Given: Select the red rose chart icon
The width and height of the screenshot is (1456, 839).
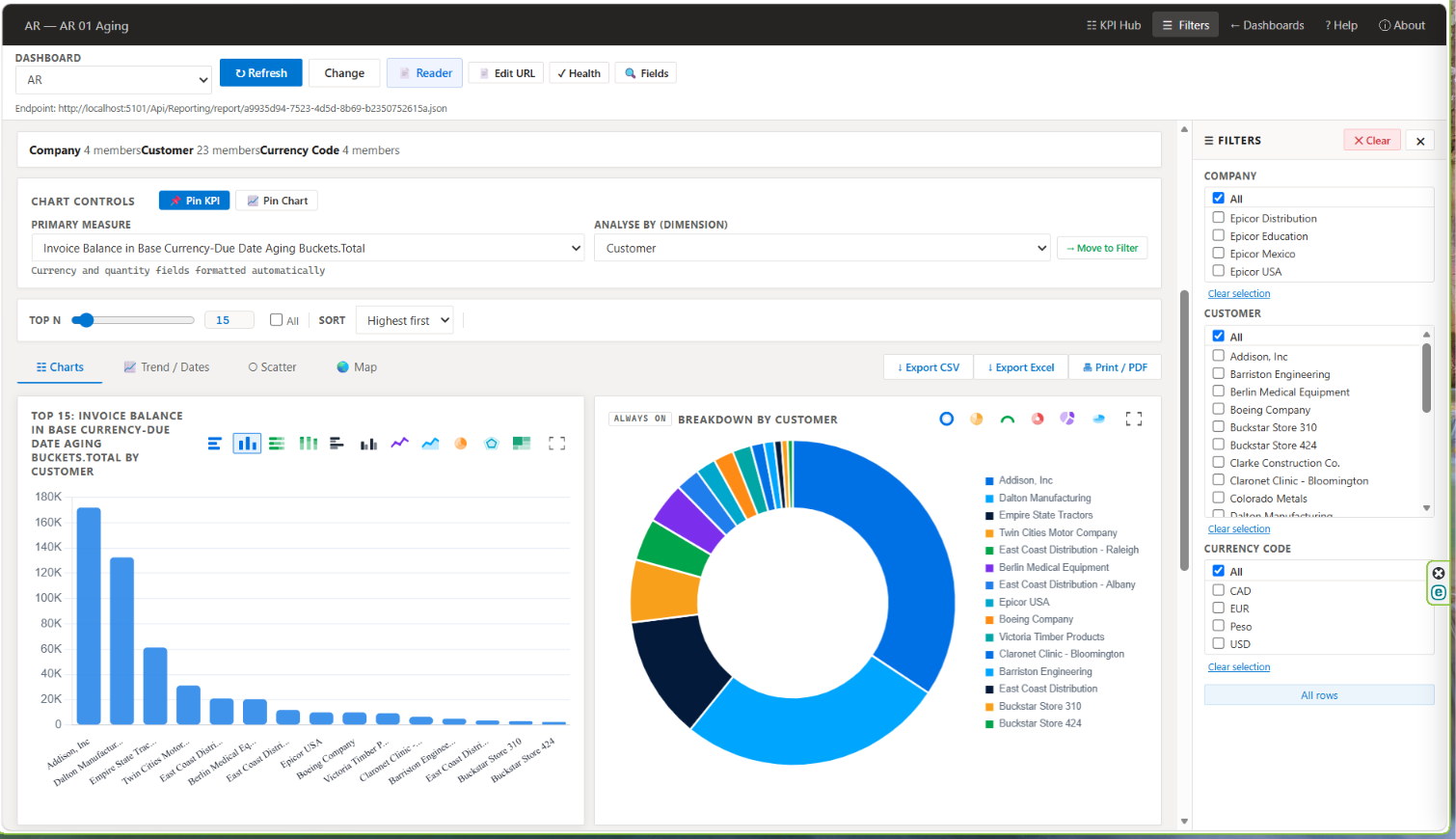Looking at the screenshot, I should tap(1038, 419).
